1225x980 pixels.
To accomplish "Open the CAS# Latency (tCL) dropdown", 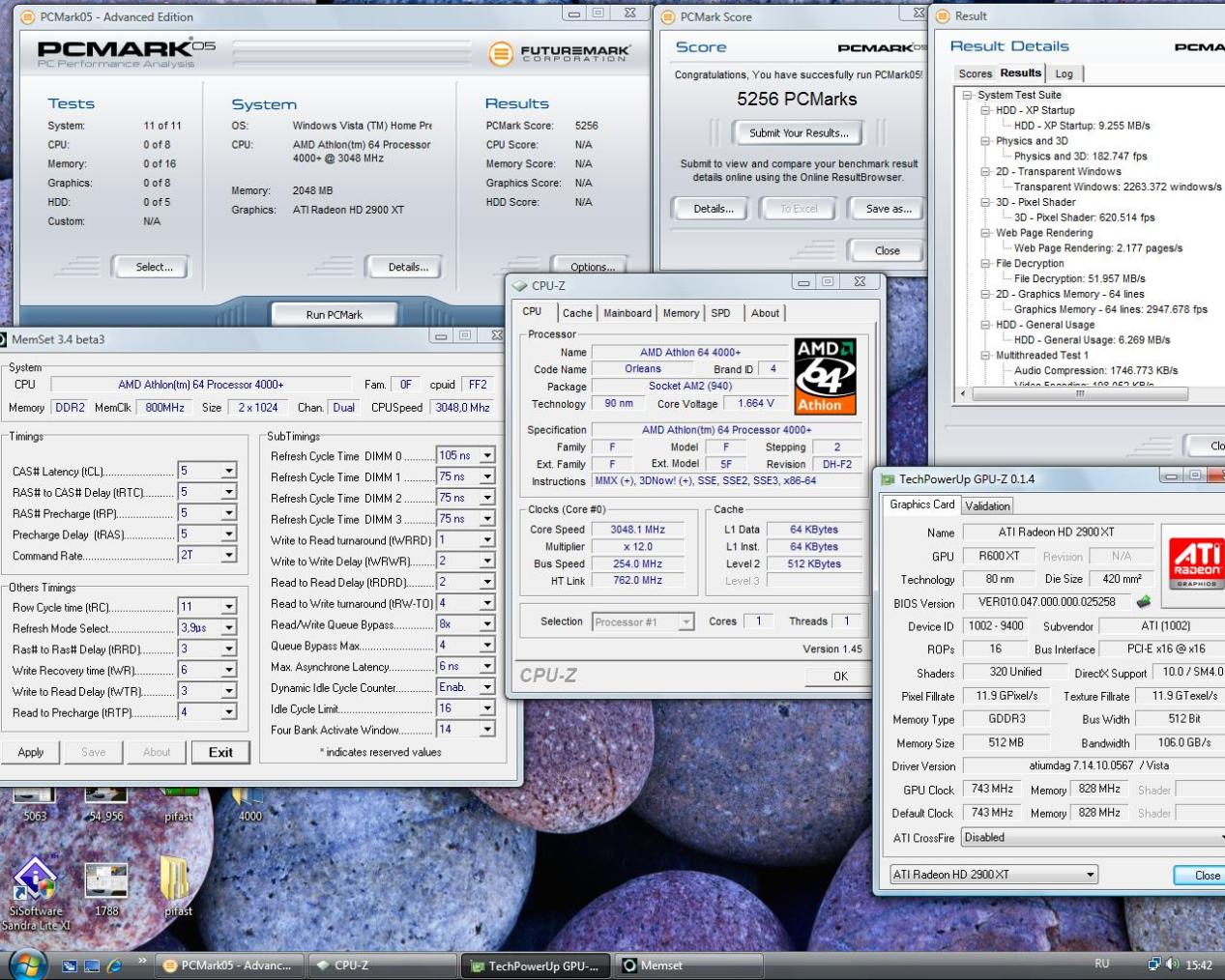I will tap(229, 472).
